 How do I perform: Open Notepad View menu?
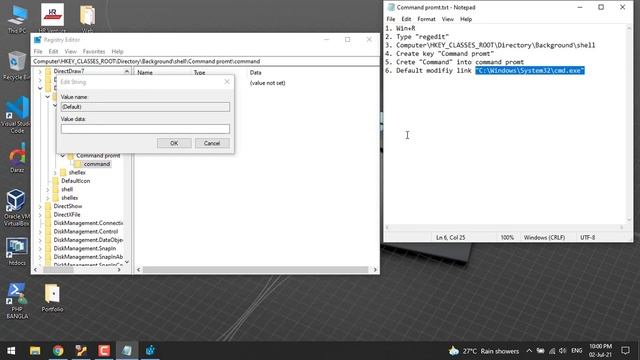click(447, 19)
